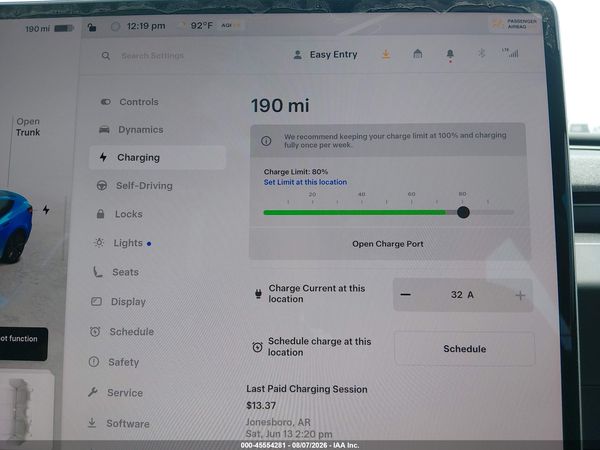This screenshot has height=450, width=600.
Task: Tap the 12:19 pm clock
Action: (146, 26)
